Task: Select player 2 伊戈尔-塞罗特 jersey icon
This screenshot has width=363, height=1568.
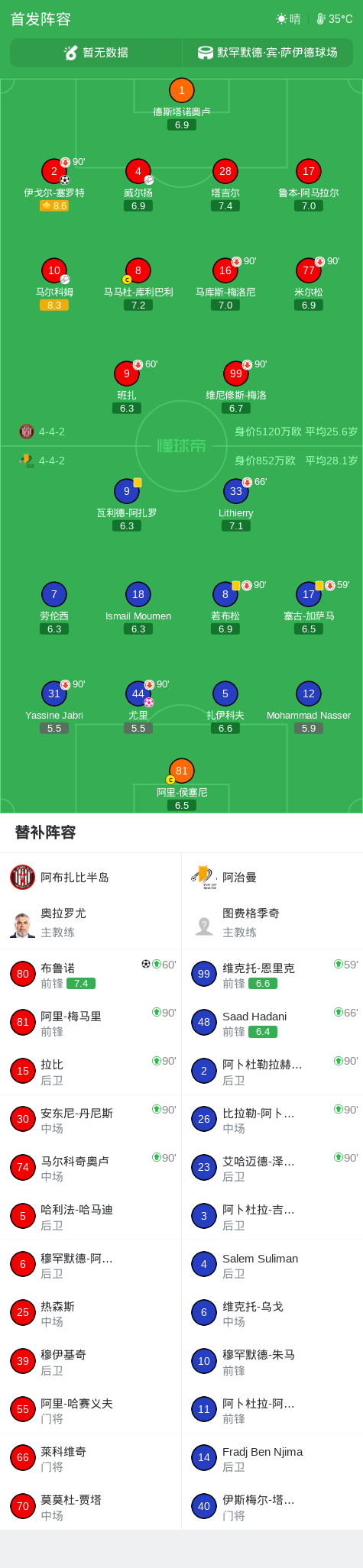Action: [54, 171]
